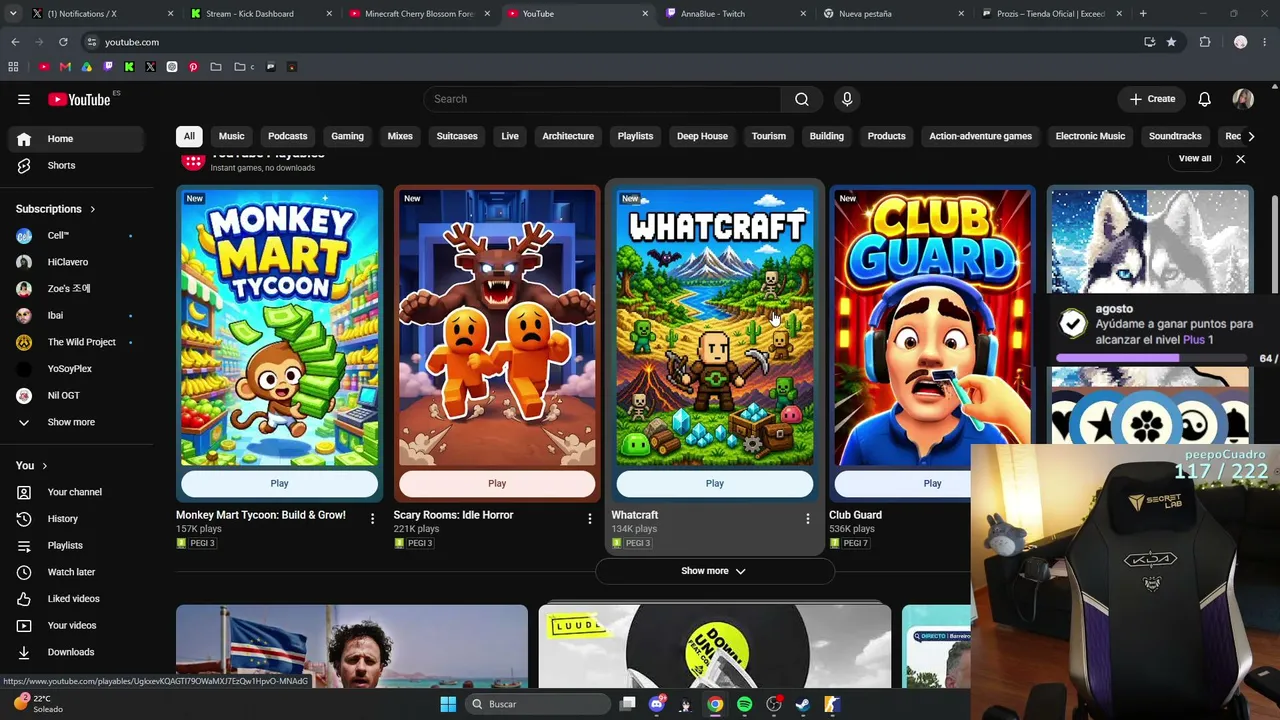This screenshot has height=720, width=1280.
Task: Open Steam from the taskbar
Action: pos(802,704)
